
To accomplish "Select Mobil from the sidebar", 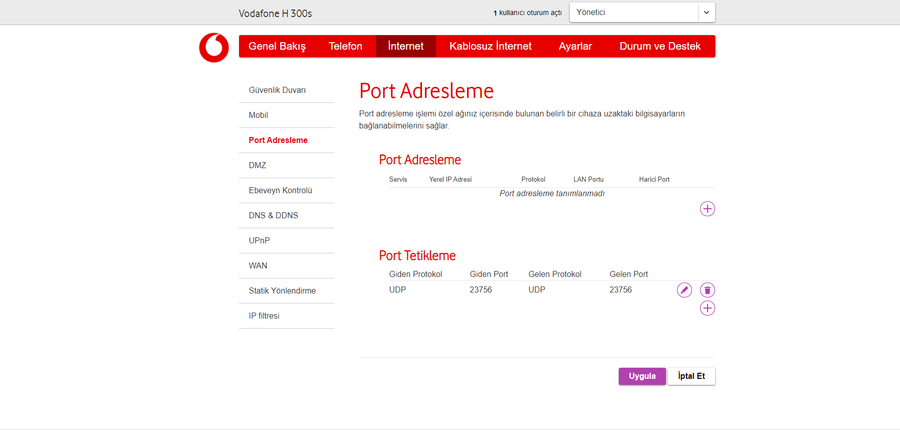I will point(258,115).
